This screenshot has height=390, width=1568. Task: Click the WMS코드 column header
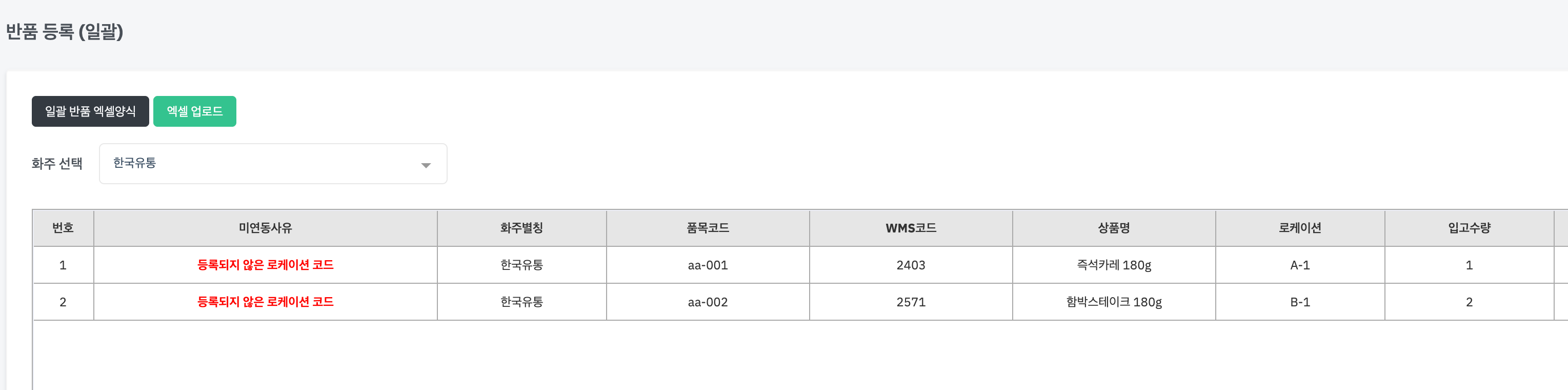[x=911, y=228]
